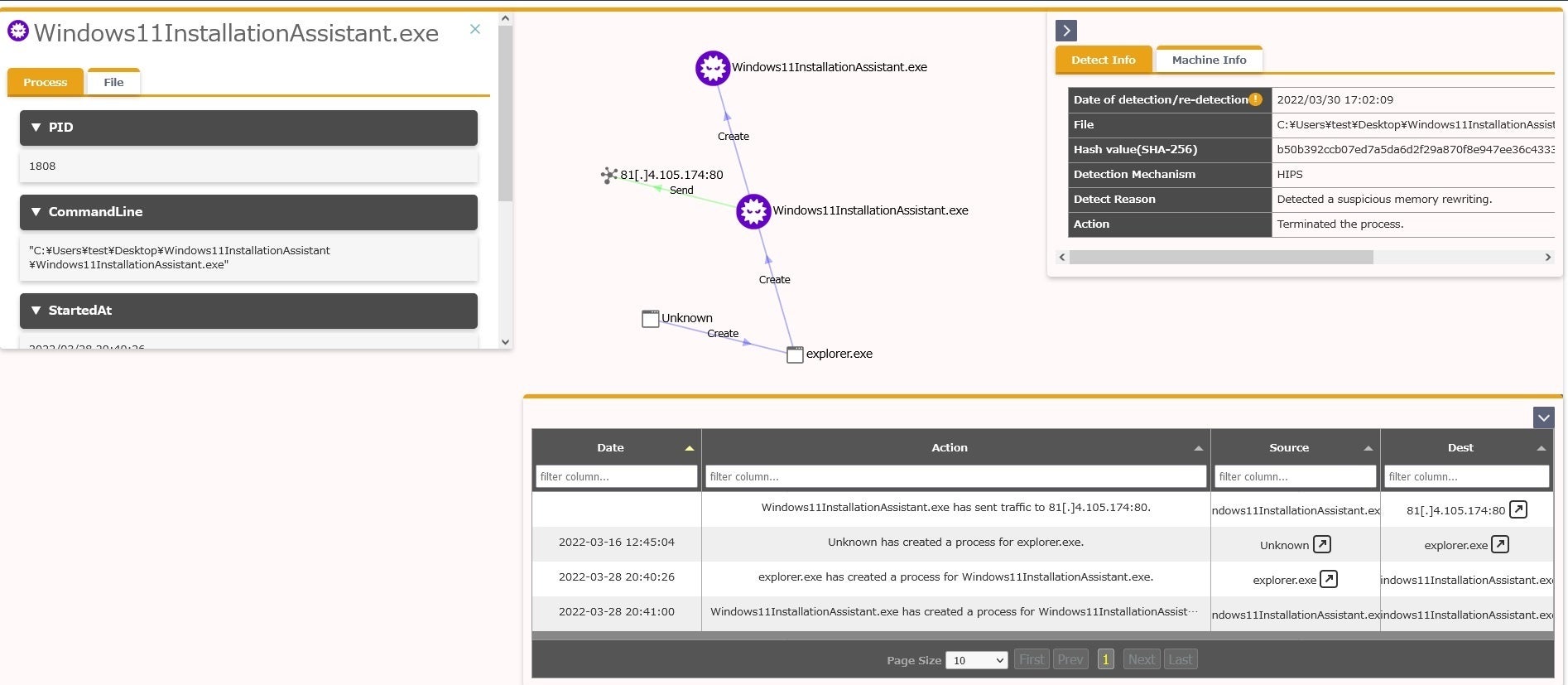Select 'Detected a suspicious memory rewriting.' text
1568x685 pixels.
1384,199
